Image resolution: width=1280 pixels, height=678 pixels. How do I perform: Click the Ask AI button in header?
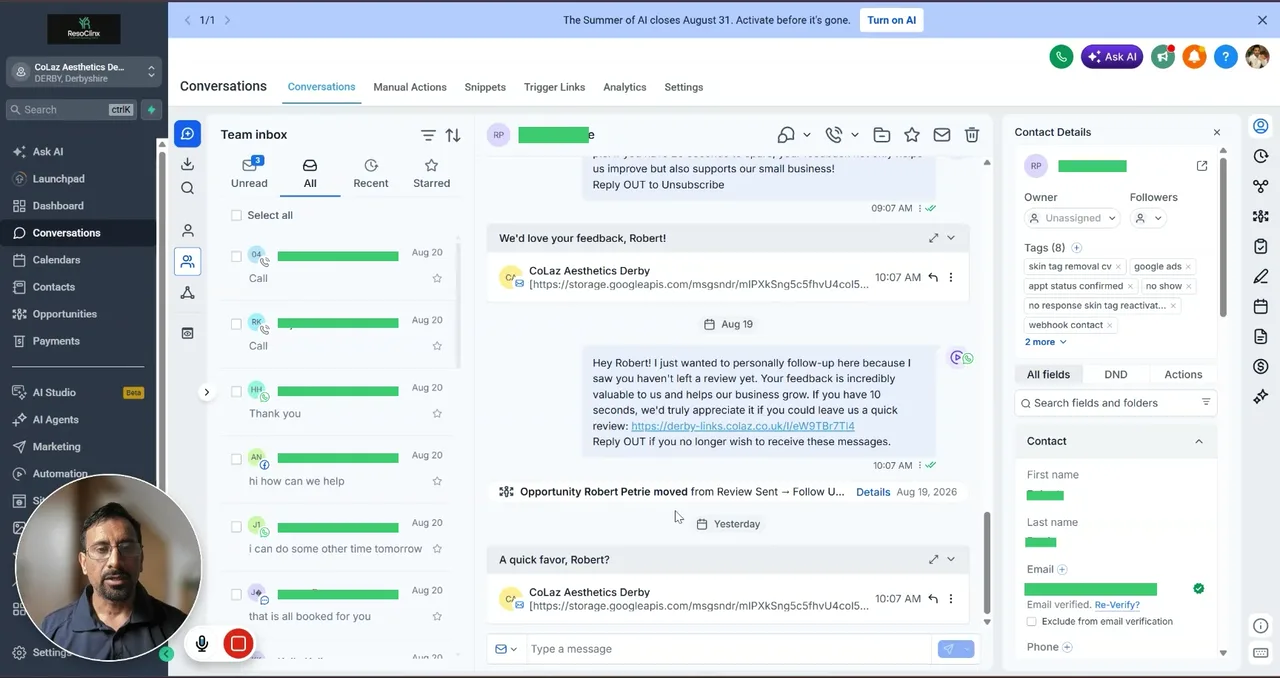[x=1112, y=57]
